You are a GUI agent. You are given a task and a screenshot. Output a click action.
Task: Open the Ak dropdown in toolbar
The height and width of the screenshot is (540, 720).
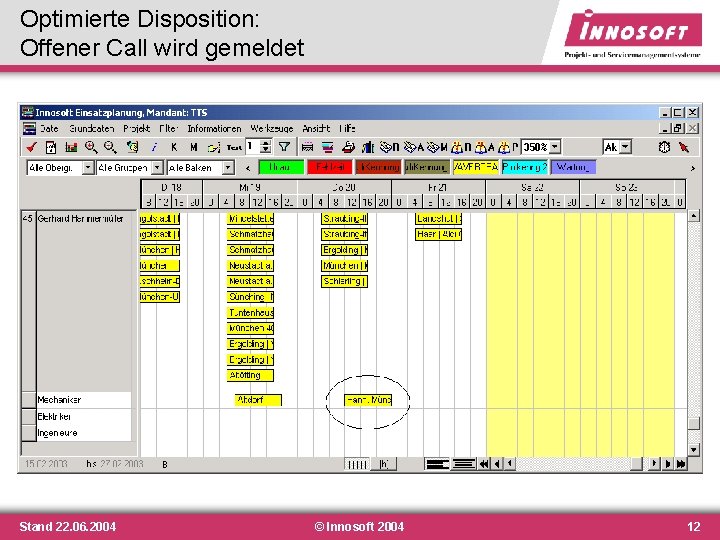click(x=625, y=147)
